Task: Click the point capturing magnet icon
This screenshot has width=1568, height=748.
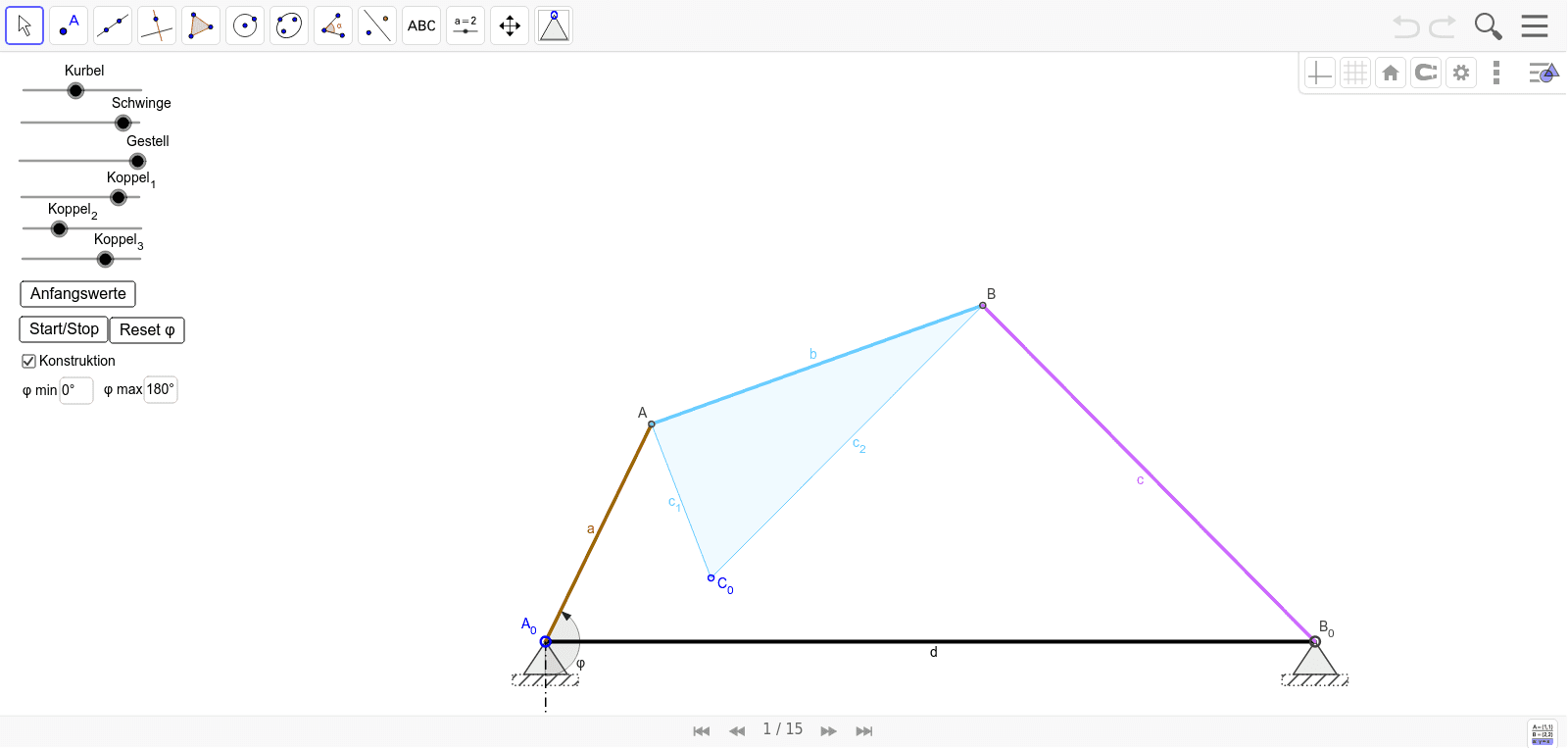Action: (x=1426, y=73)
